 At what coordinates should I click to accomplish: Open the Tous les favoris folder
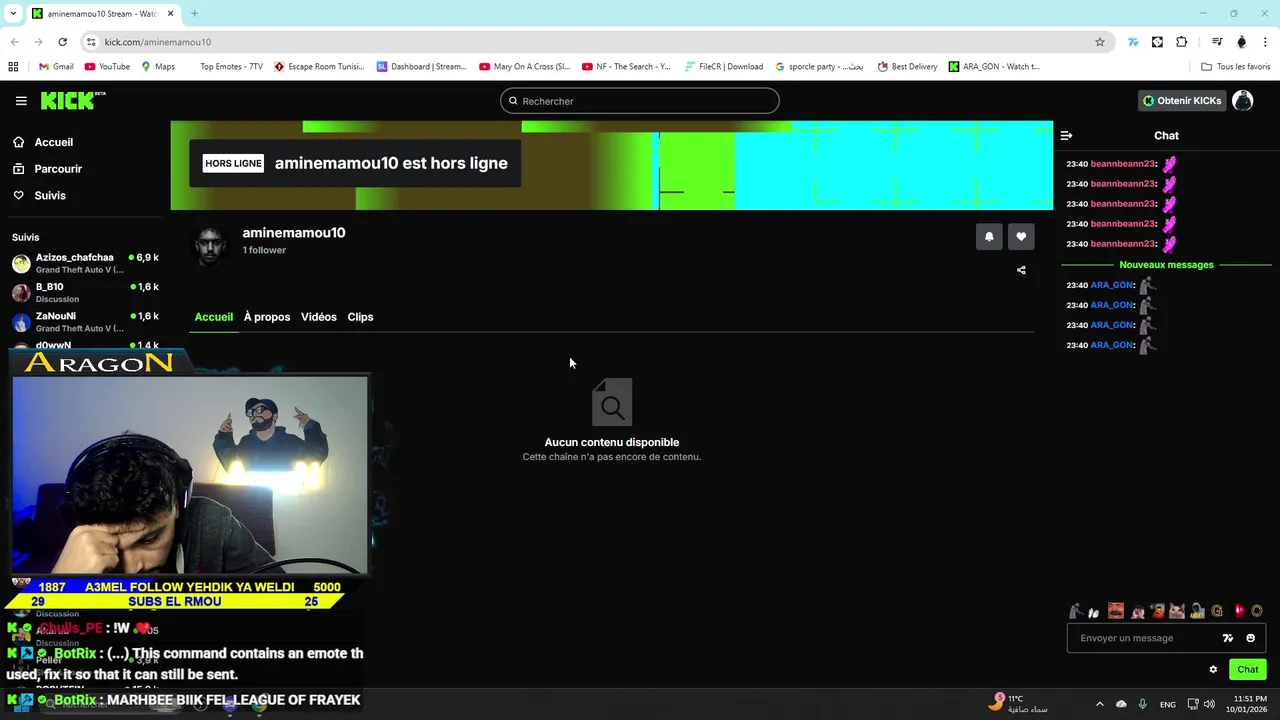pyautogui.click(x=1236, y=67)
